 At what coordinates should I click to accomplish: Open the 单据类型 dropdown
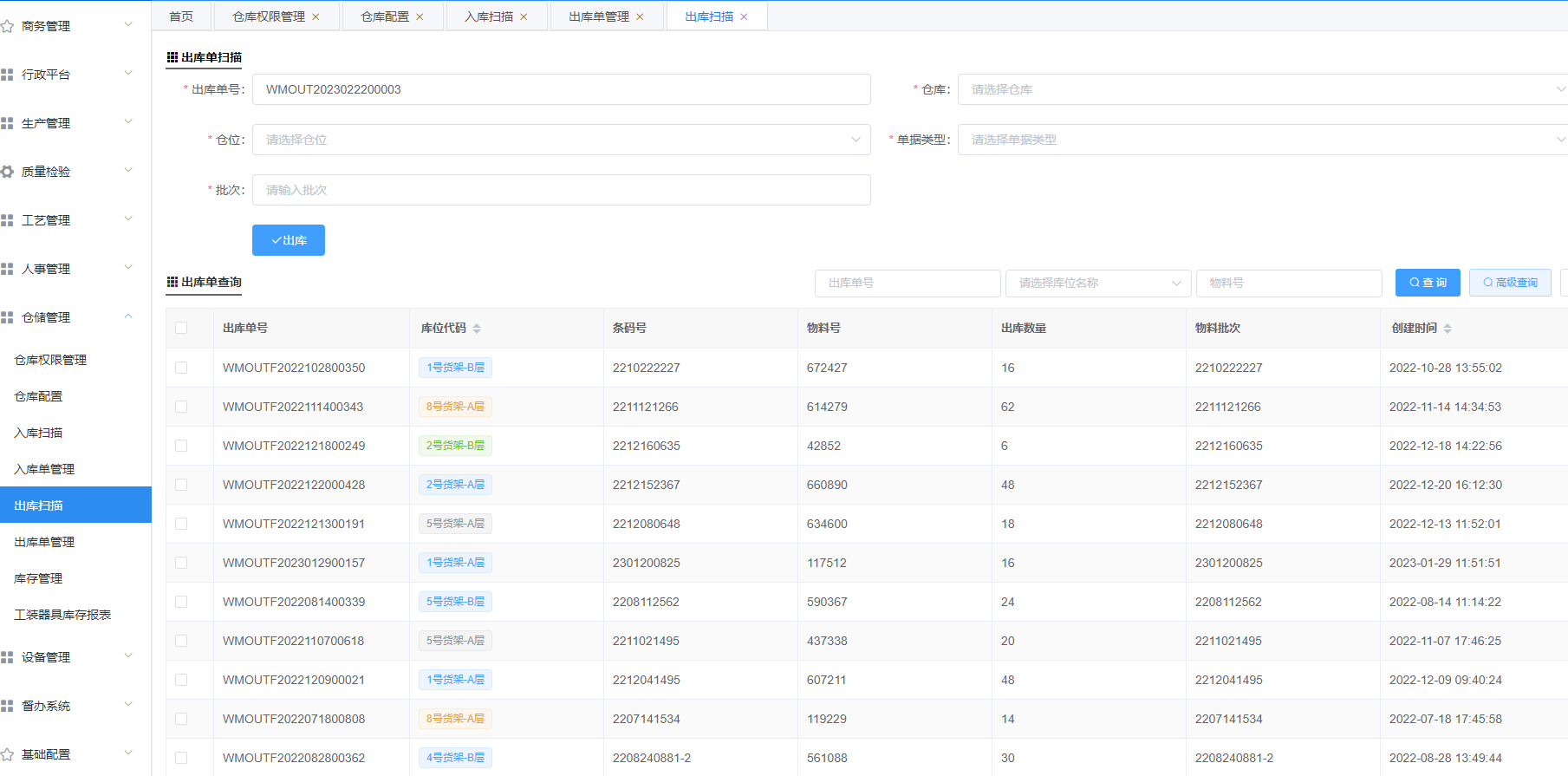1262,140
